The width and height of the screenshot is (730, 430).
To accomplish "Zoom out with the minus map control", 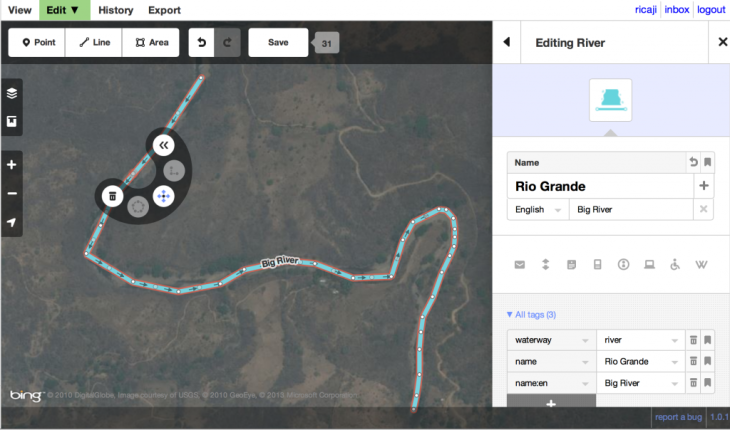I will 12,193.
